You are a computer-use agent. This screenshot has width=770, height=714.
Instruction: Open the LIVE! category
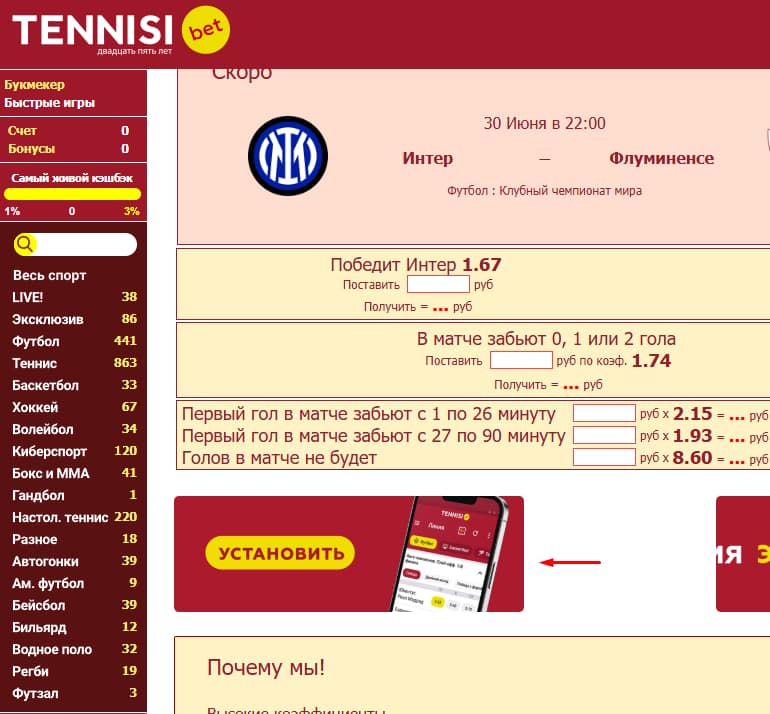click(74, 297)
